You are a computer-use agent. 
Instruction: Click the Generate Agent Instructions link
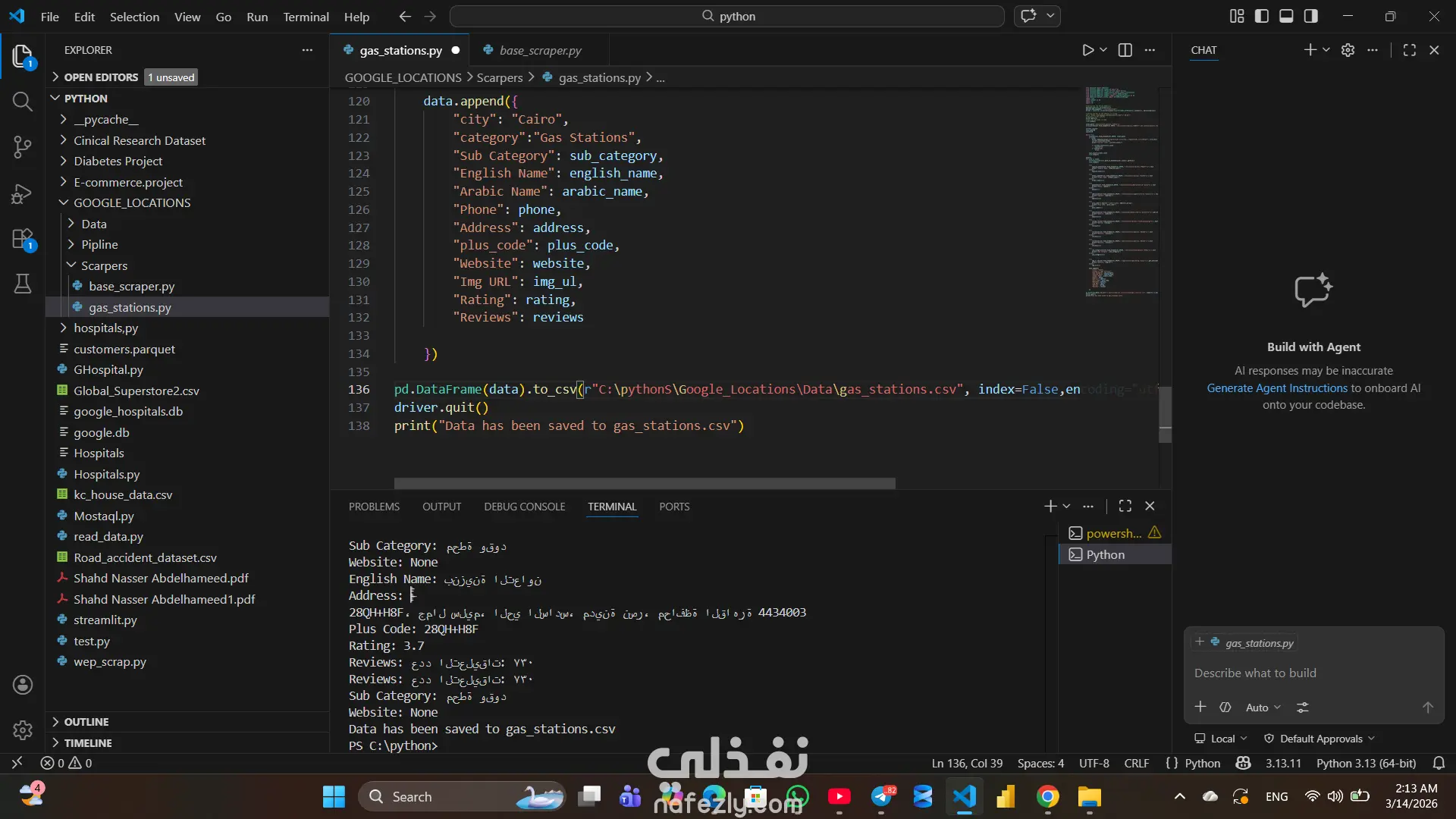coord(1277,388)
